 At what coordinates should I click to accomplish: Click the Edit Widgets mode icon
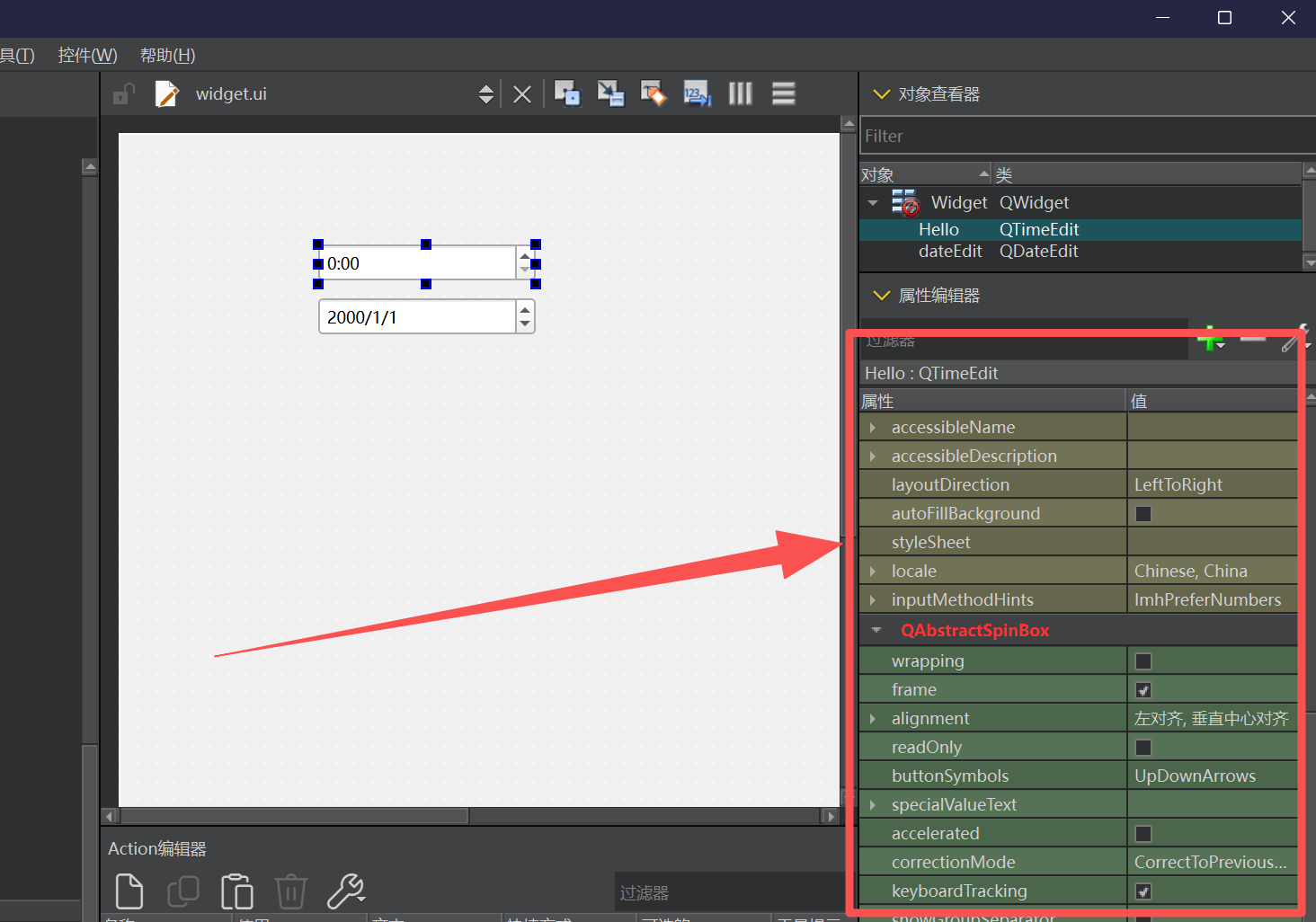click(567, 93)
